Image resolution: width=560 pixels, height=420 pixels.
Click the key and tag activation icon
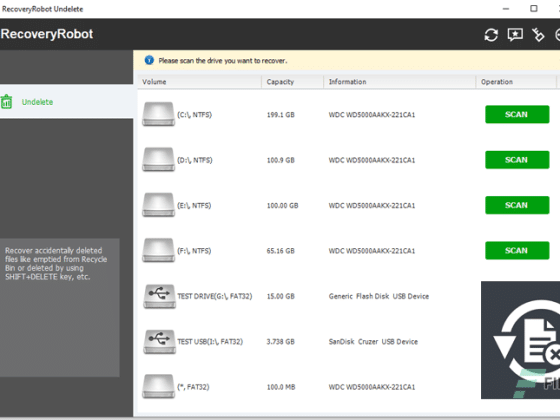[x=538, y=35]
